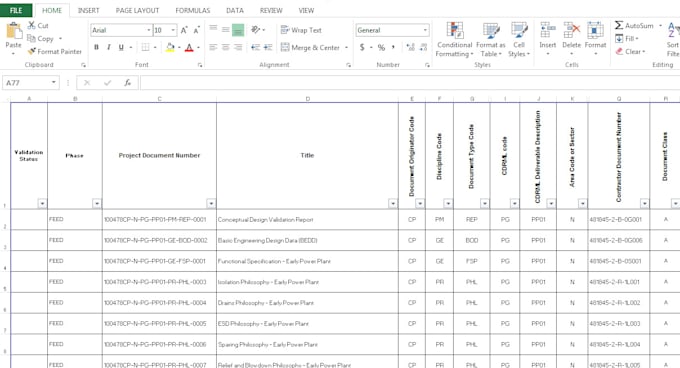This screenshot has height=368, width=680.
Task: Click AutoSum sigma button
Action: (634, 26)
